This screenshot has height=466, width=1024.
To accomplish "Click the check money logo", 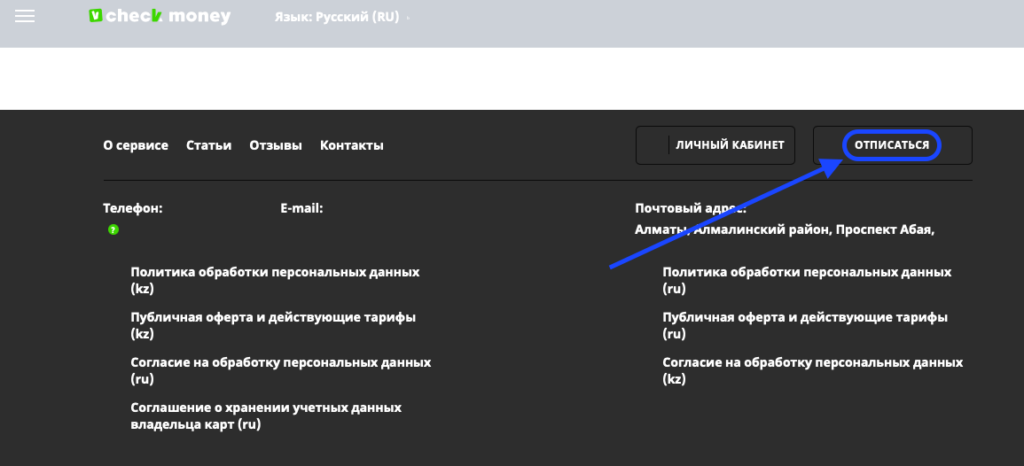I will coord(159,17).
